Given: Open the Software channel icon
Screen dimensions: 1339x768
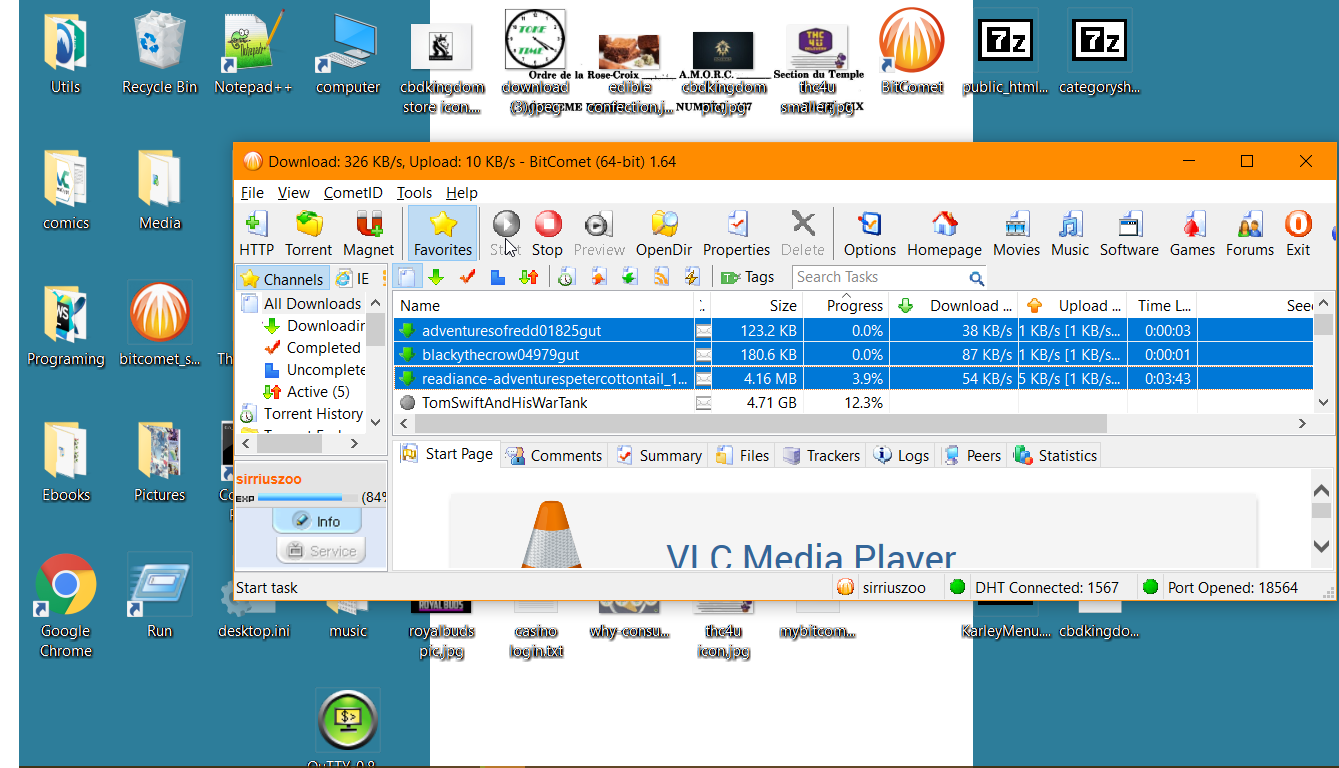Looking at the screenshot, I should click(x=1129, y=233).
